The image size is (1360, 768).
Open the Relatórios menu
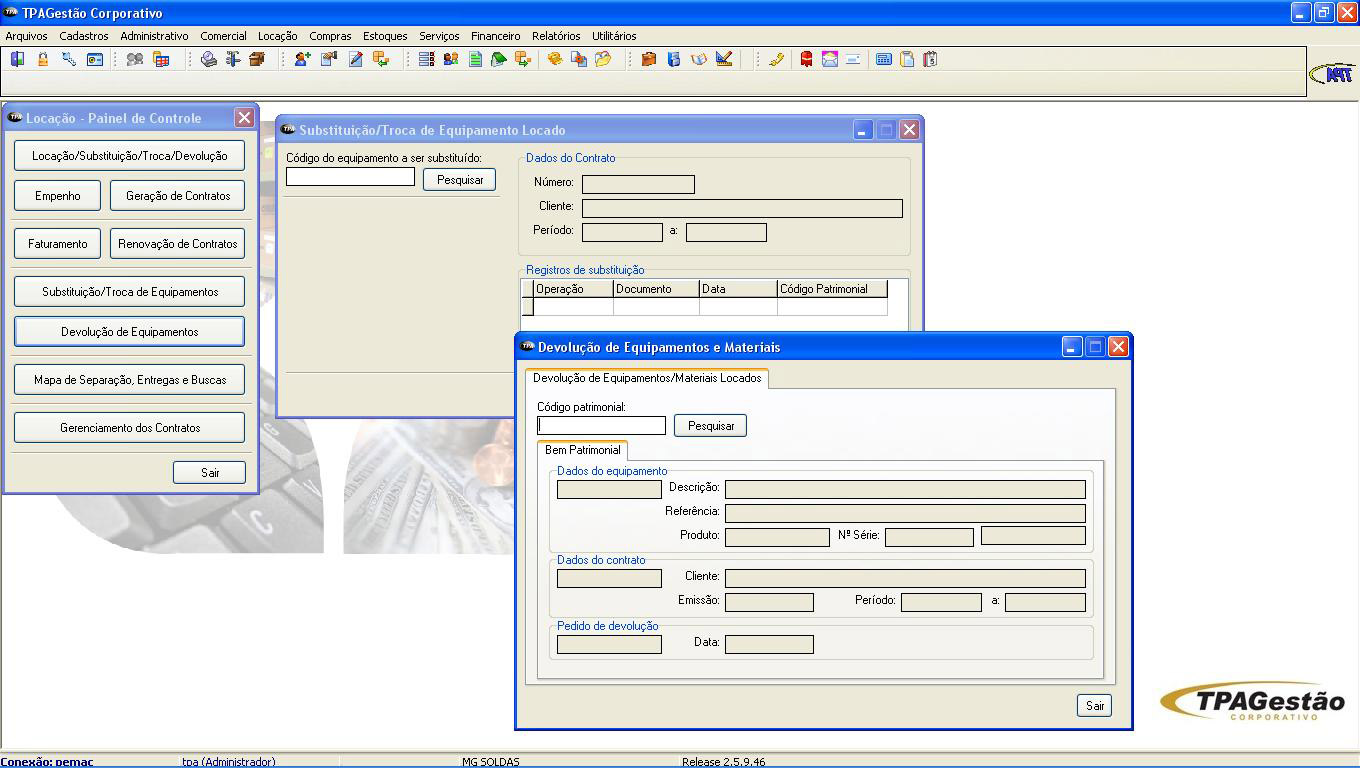[556, 36]
